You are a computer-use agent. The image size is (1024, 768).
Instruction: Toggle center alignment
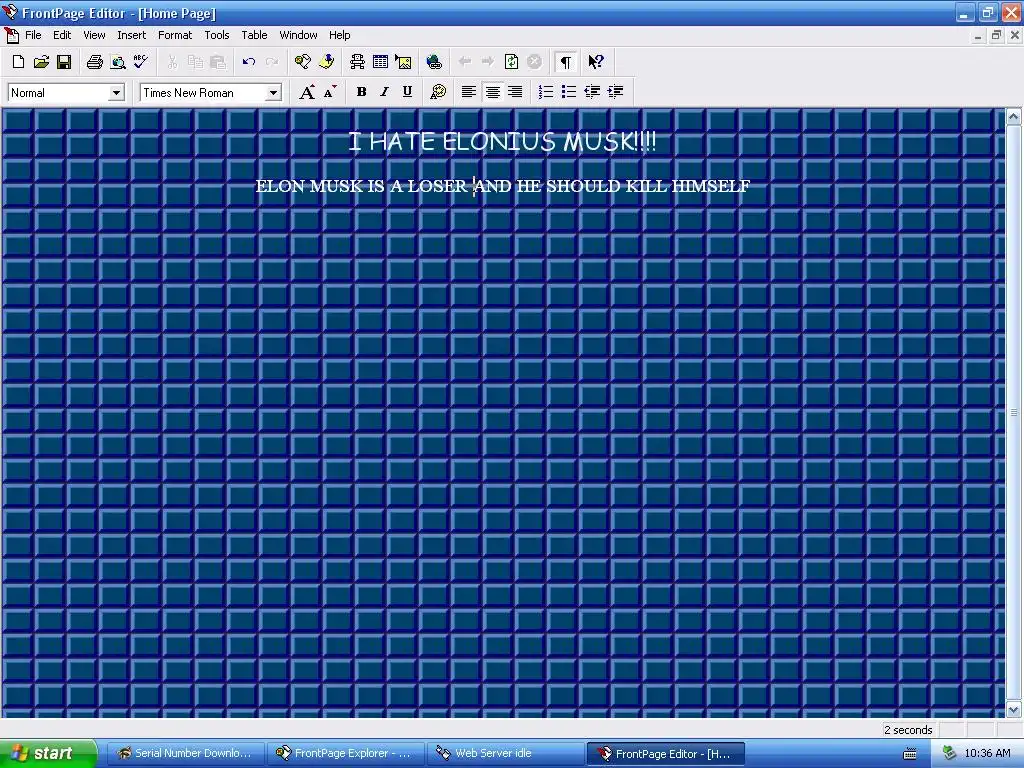[x=492, y=92]
